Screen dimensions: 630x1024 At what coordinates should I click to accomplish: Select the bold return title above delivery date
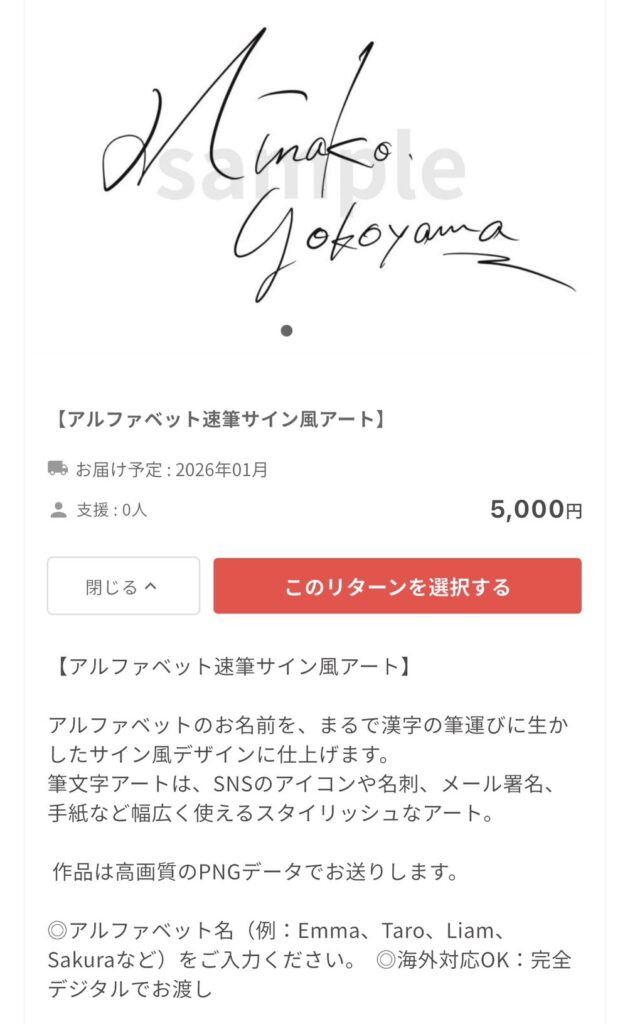(x=217, y=419)
